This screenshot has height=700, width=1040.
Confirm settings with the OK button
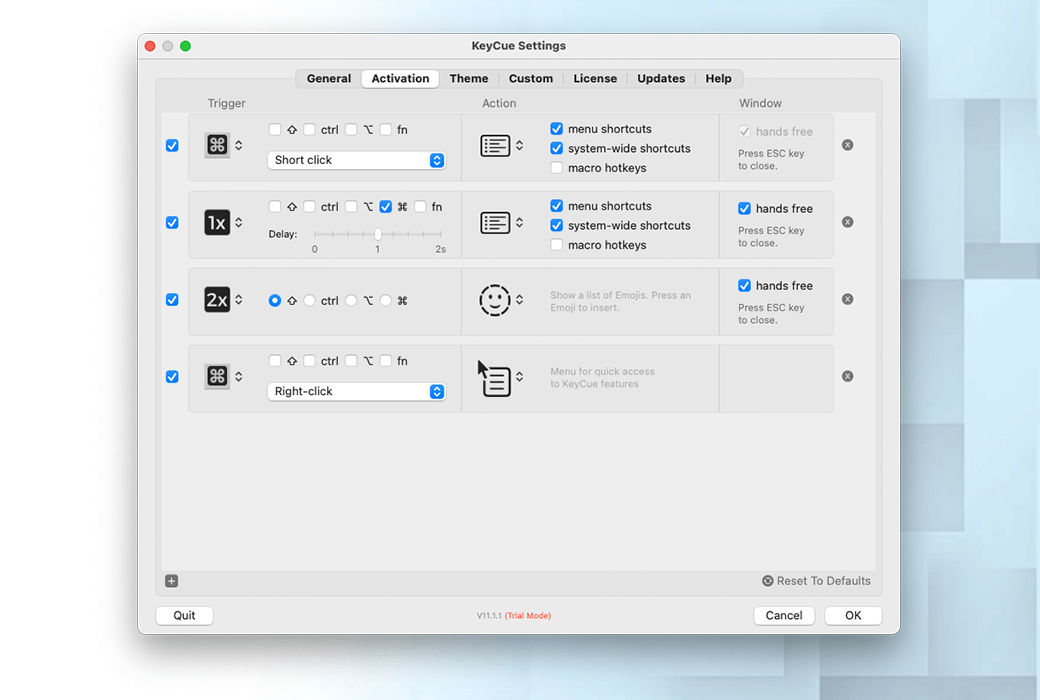(852, 615)
